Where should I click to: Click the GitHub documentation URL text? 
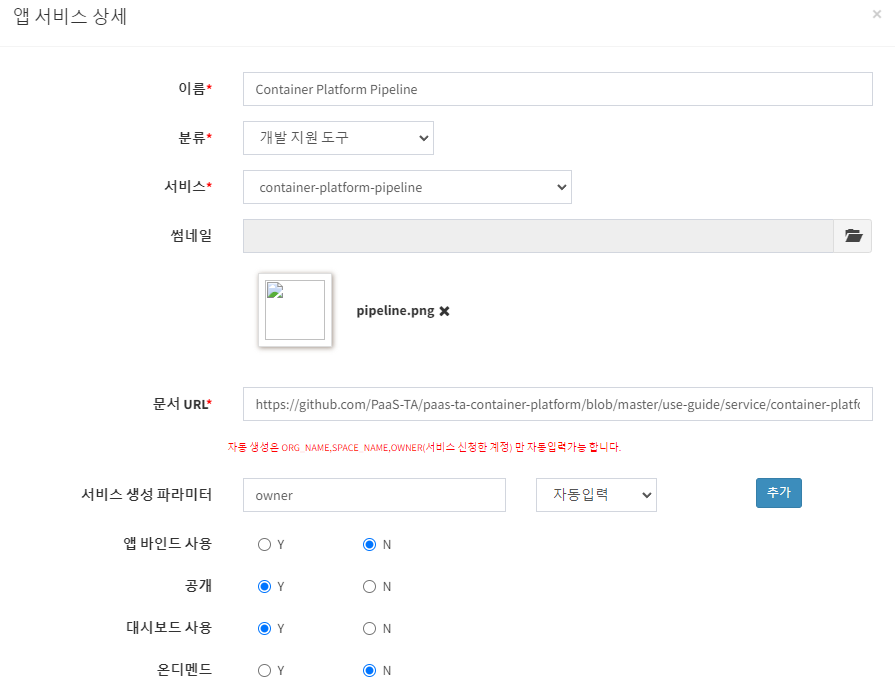[x=557, y=404]
